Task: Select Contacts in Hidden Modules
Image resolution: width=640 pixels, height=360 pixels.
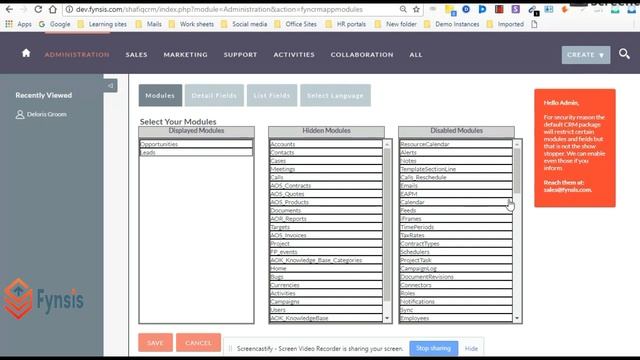Action: coord(326,152)
